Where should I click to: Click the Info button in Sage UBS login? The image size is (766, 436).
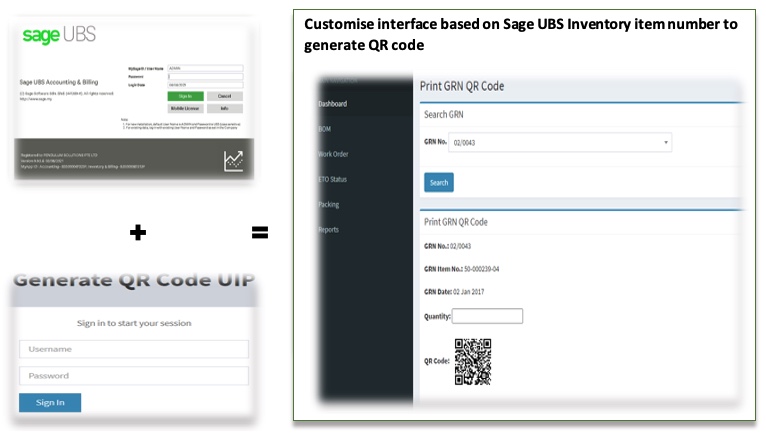(225, 109)
